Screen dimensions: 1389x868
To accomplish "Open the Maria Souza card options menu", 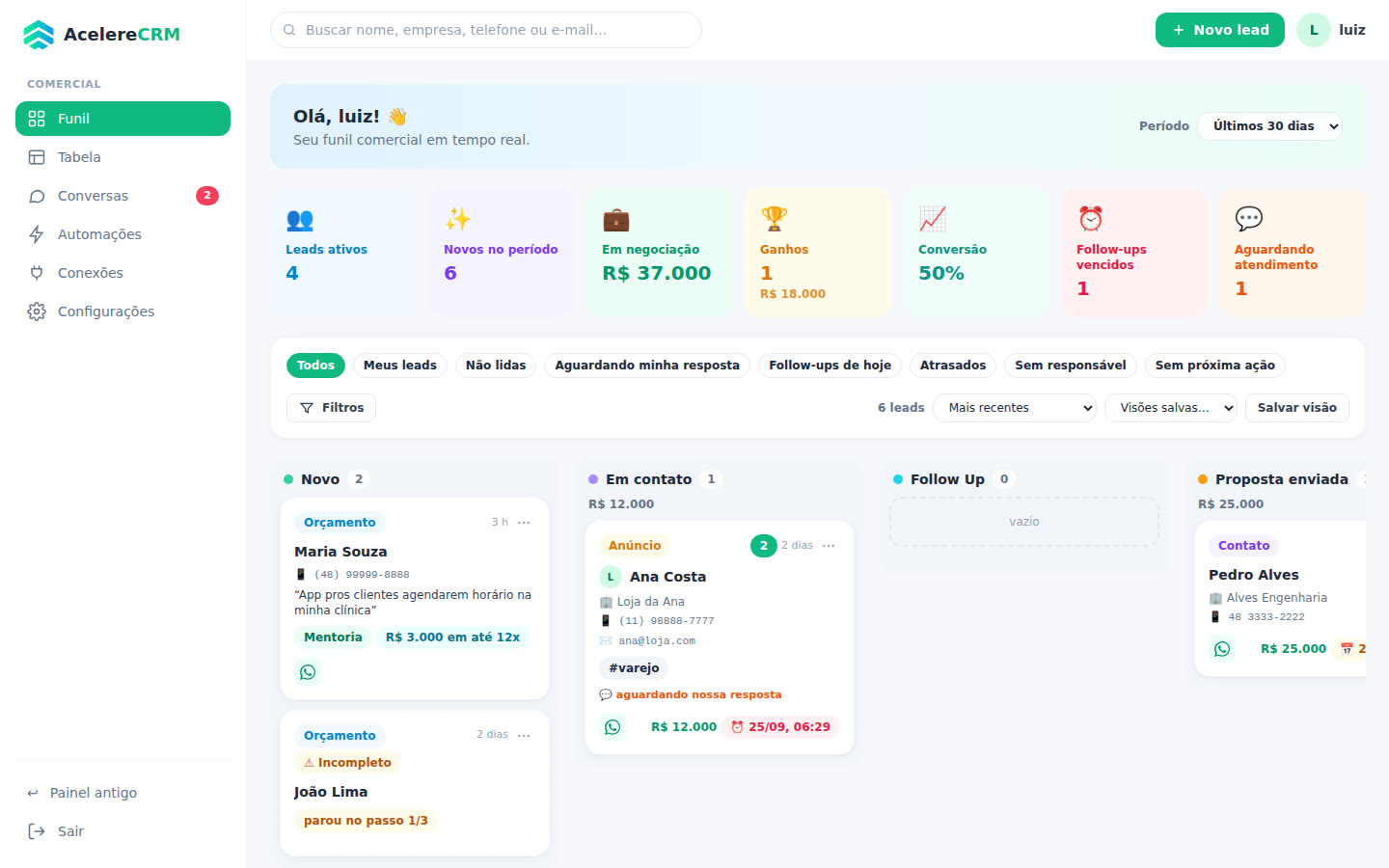I will 524,523.
